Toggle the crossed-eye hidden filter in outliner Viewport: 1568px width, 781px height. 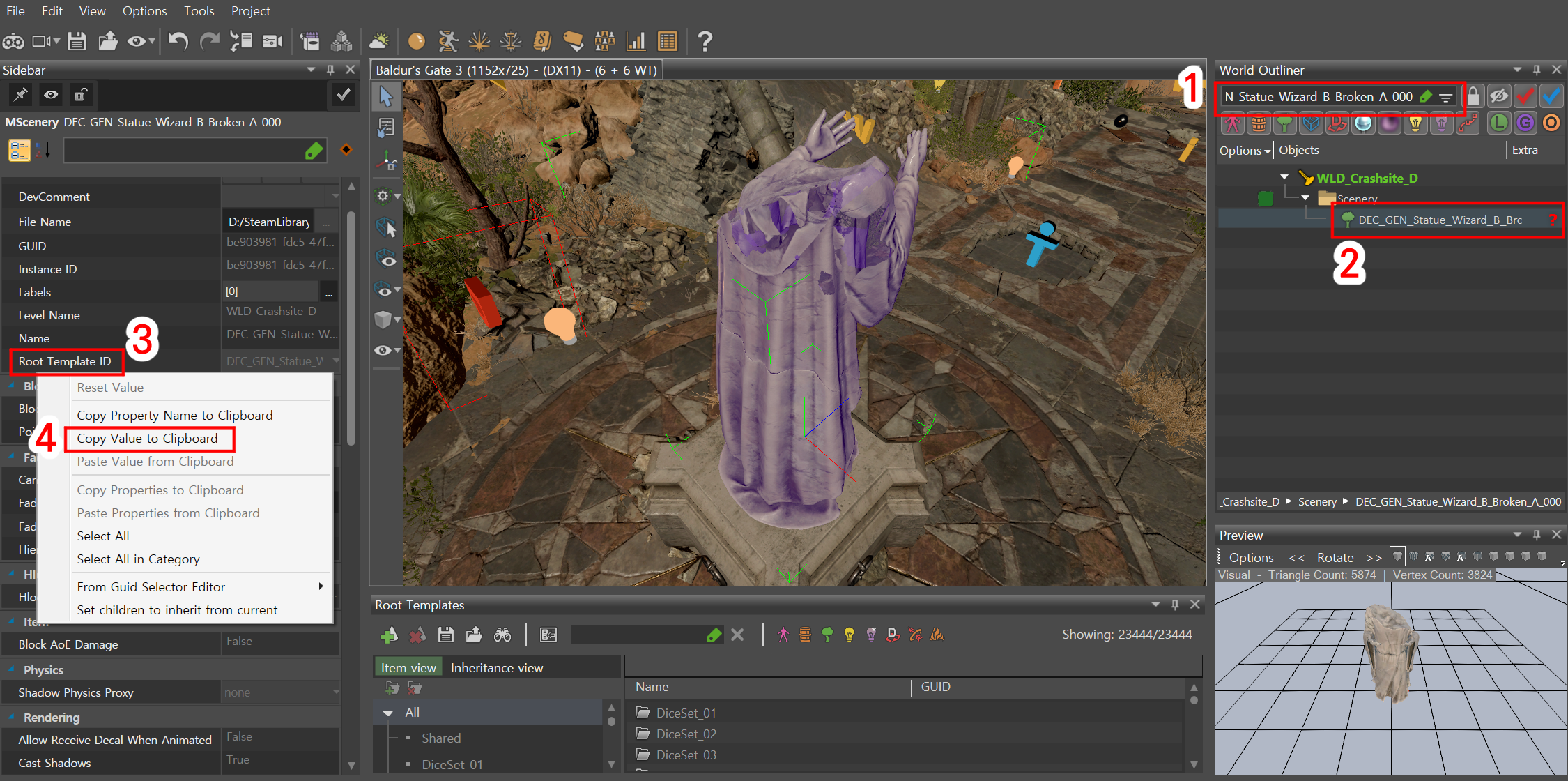[x=1499, y=96]
